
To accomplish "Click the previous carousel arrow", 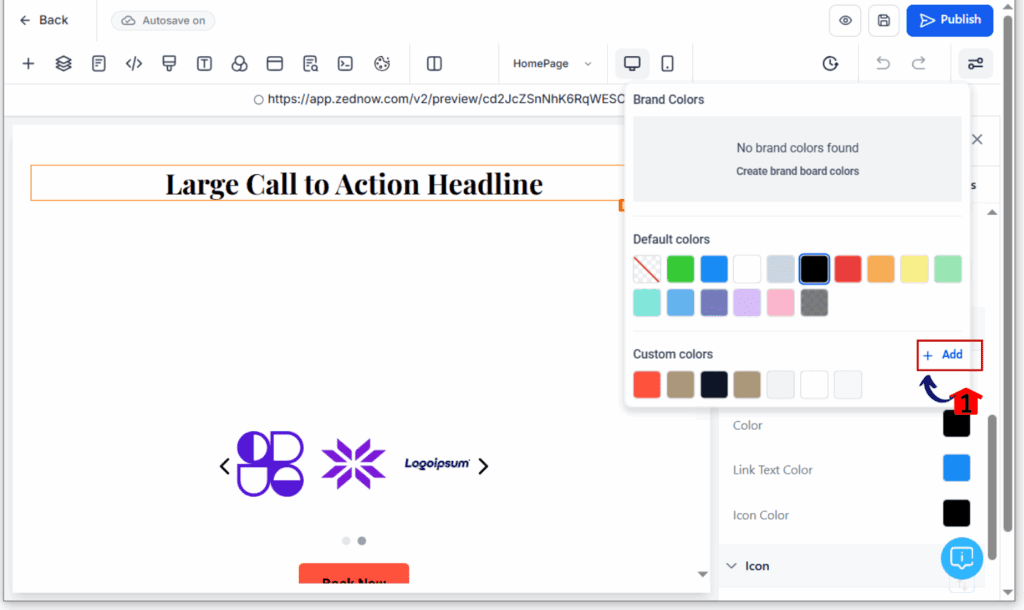I will 224,466.
